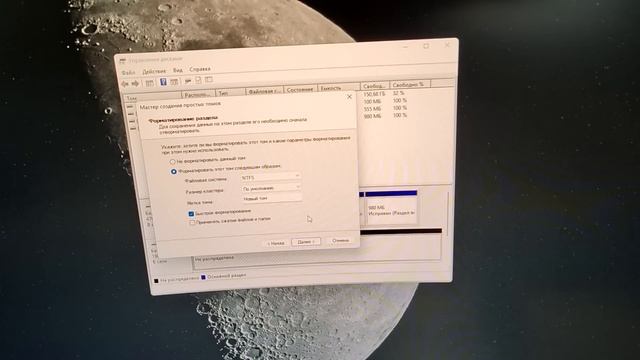Viewport: 640px width, 360px height.
Task: Sort by the 'Состояние' column header
Action: click(x=300, y=89)
